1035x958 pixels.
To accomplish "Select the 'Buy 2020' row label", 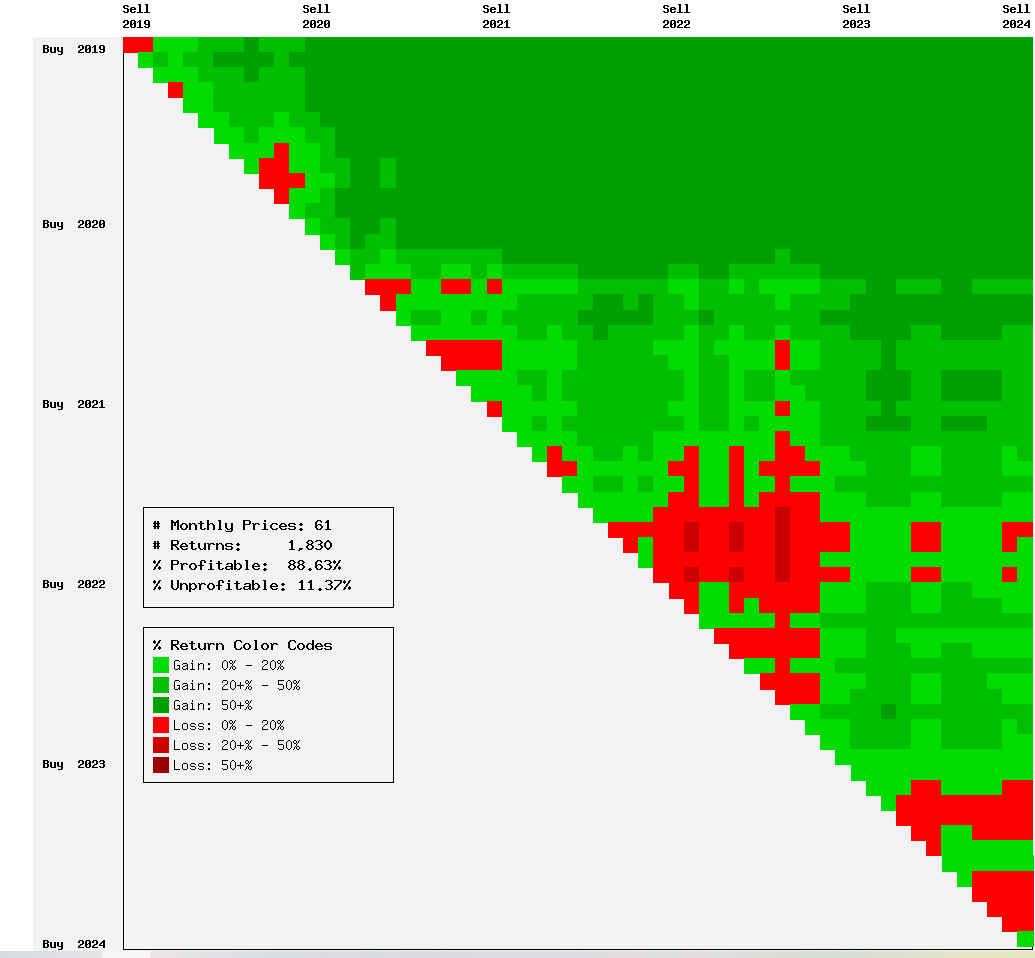I will pyautogui.click(x=74, y=224).
